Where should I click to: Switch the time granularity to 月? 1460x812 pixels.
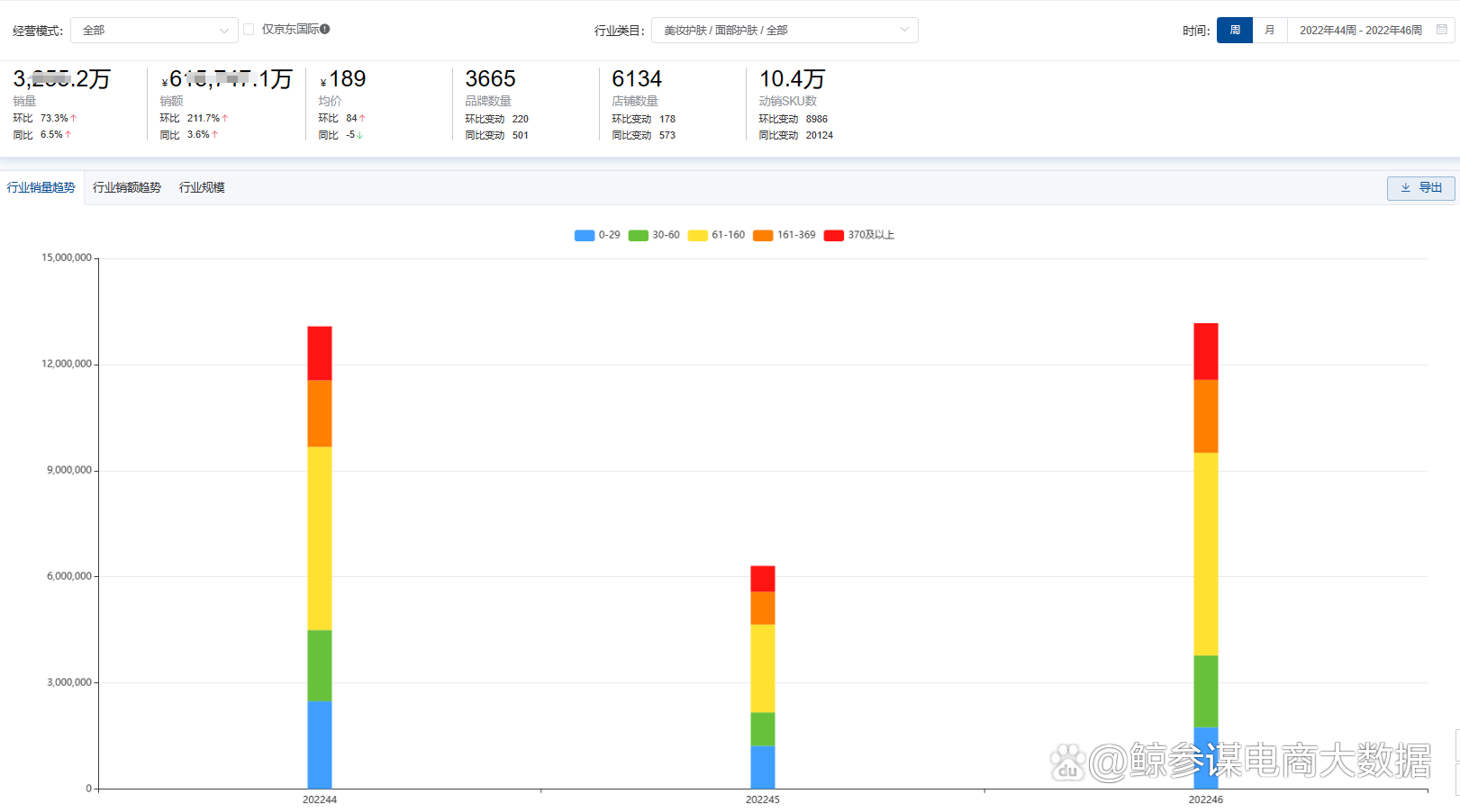tap(1270, 31)
